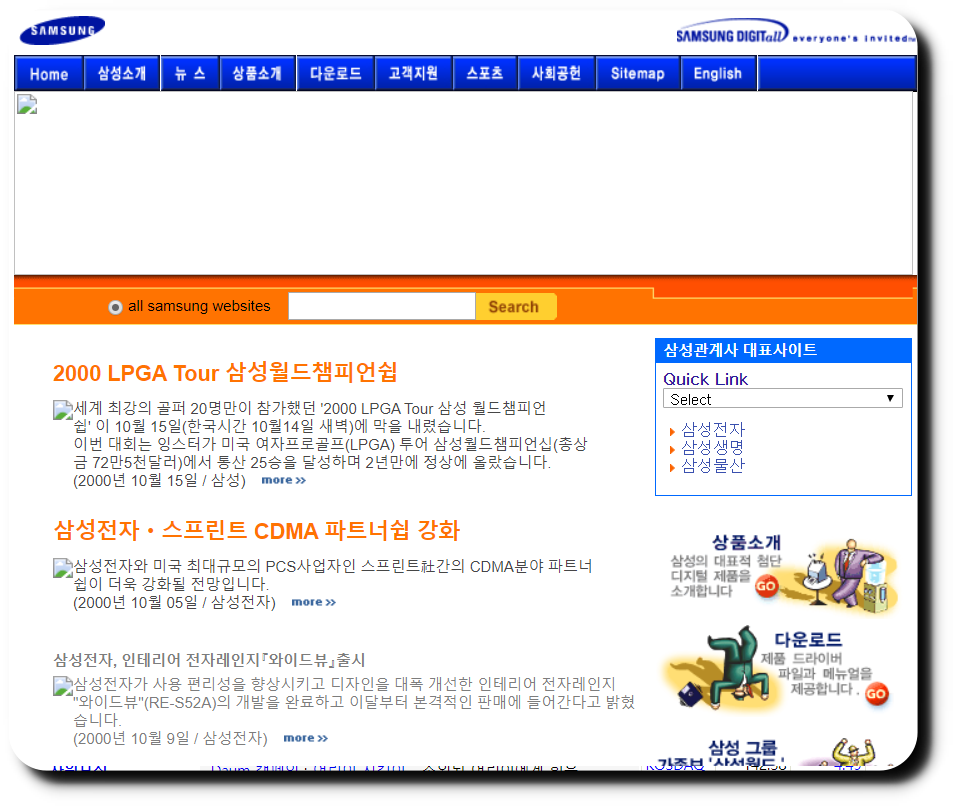Open the 삼성전자·스프린트 CDMA 파트너쉽 강화 headline
The height and width of the screenshot is (806, 953).
click(x=256, y=530)
